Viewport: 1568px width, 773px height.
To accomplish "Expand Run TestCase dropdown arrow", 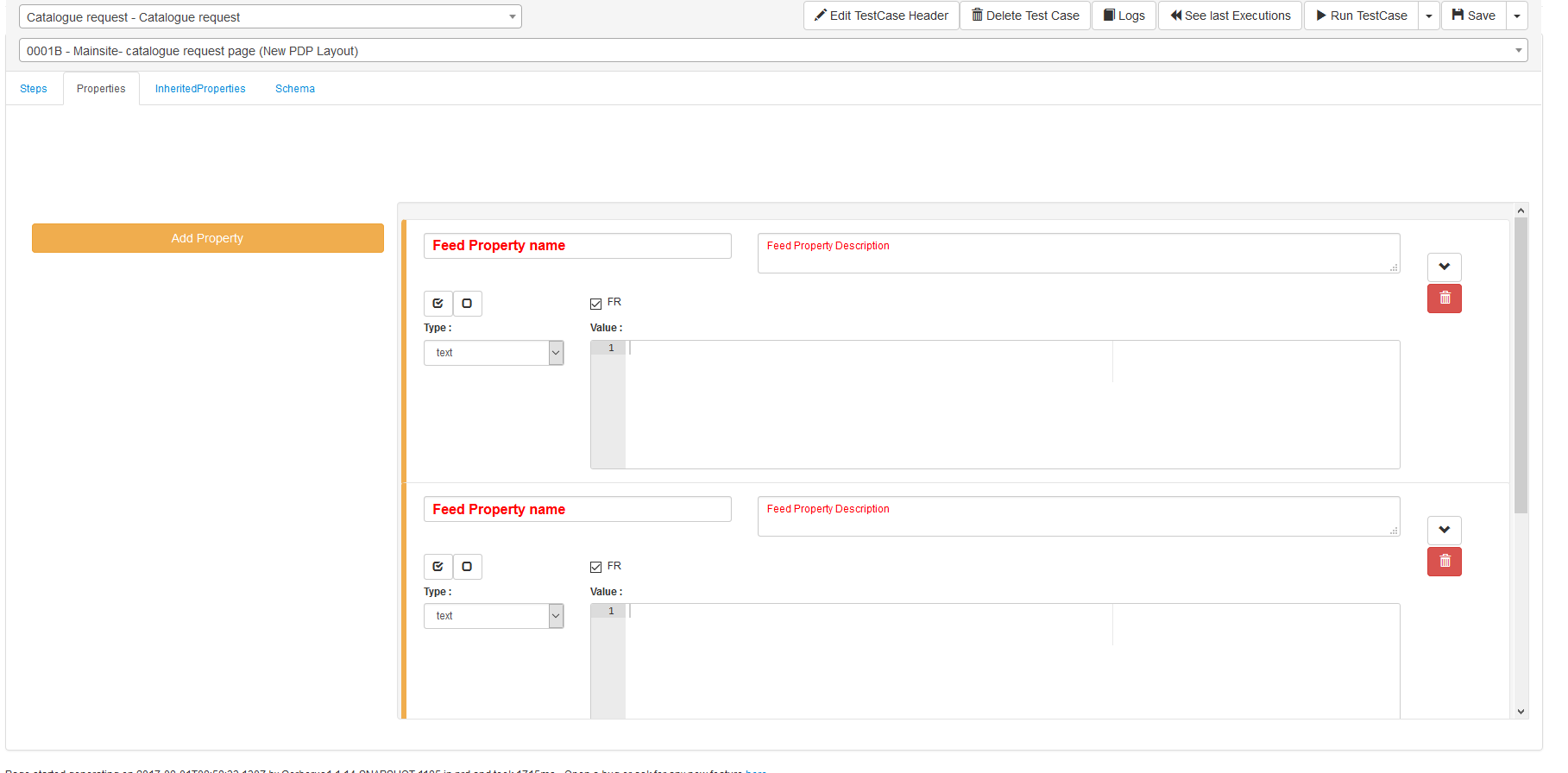I will pos(1429,16).
